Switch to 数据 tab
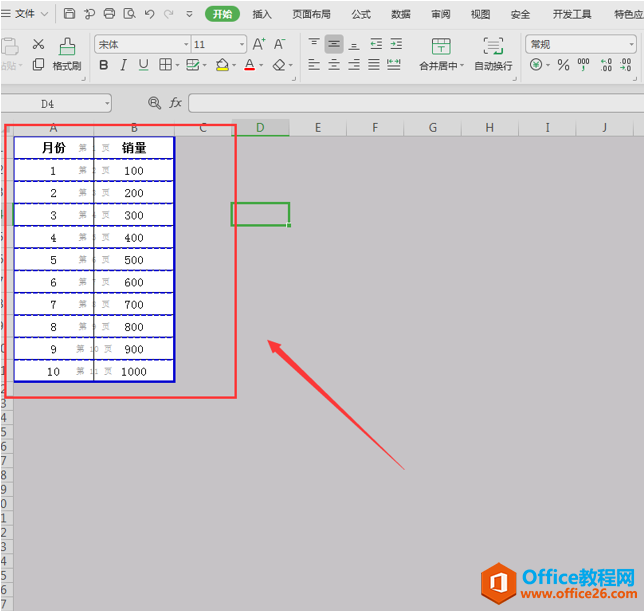 pos(401,14)
